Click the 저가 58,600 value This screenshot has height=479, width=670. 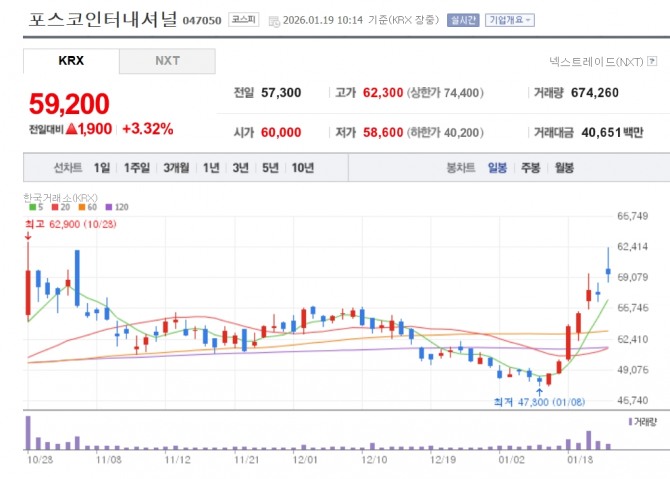(383, 132)
